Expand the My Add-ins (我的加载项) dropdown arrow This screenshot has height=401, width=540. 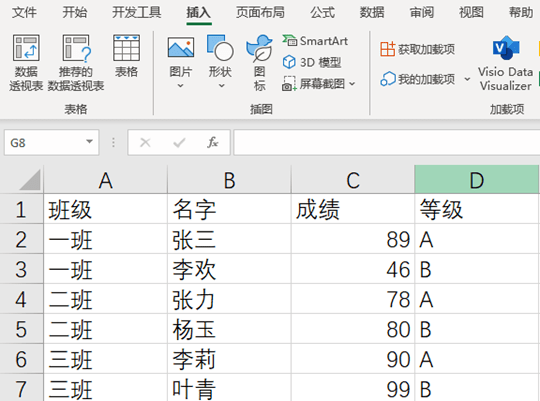467,79
